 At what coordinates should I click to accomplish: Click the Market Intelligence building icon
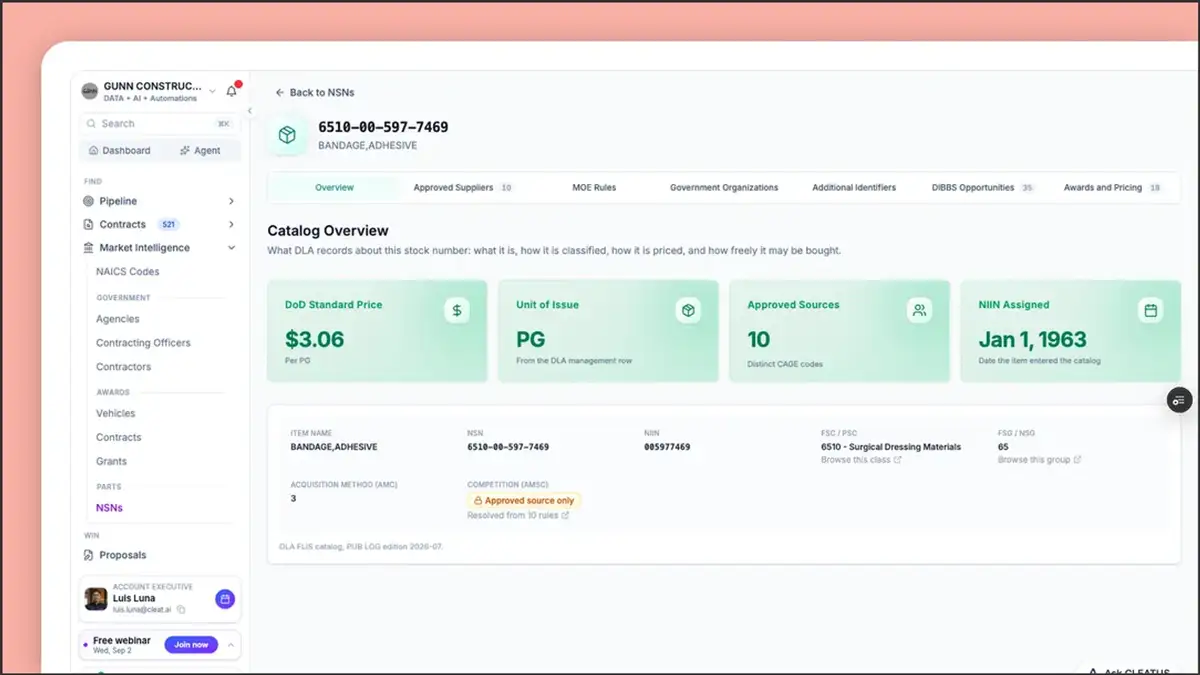[x=89, y=248]
